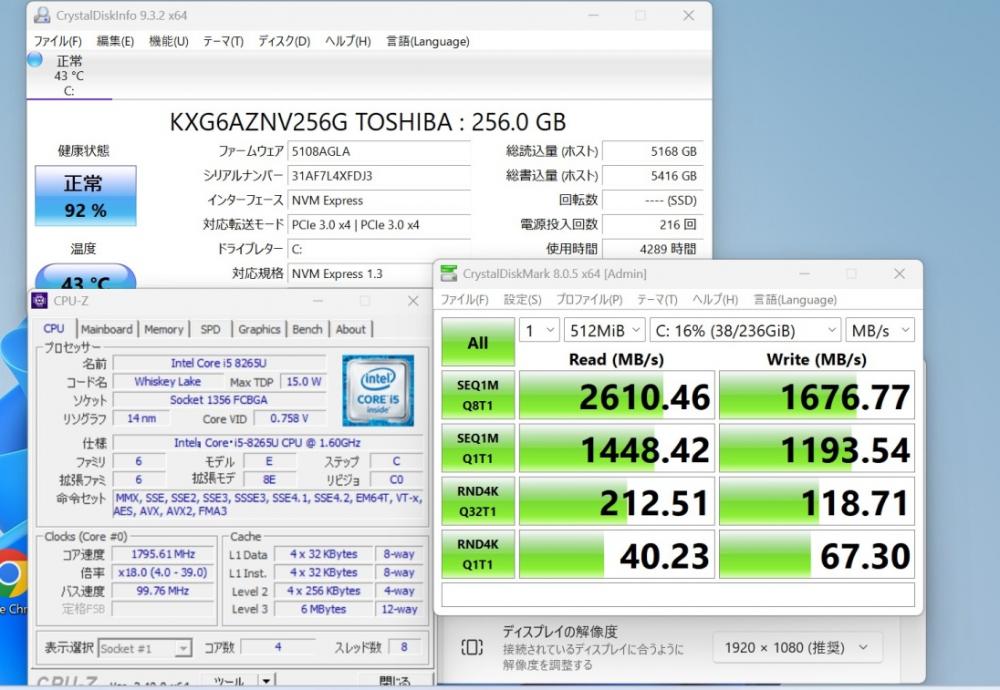Click the CrystalDiskMark title bar icon
The width and height of the screenshot is (1000, 690).
[x=449, y=274]
